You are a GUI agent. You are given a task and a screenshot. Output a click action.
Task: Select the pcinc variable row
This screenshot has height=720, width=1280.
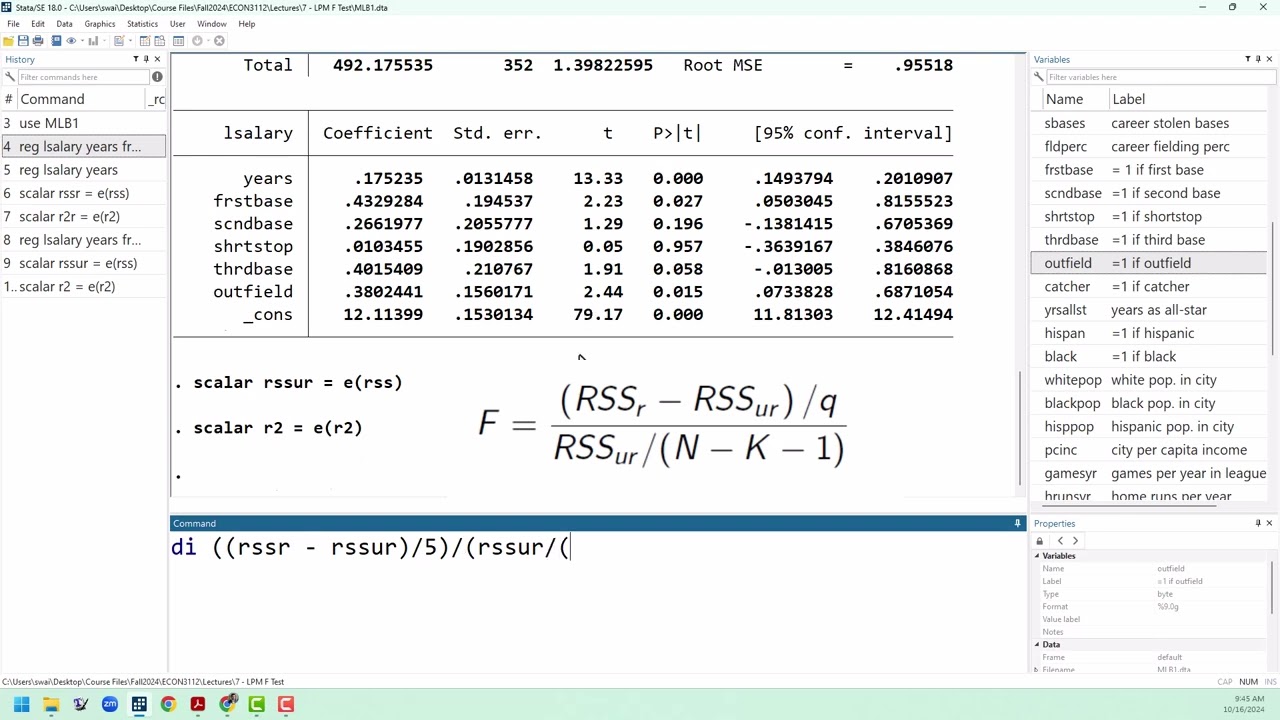(1148, 450)
